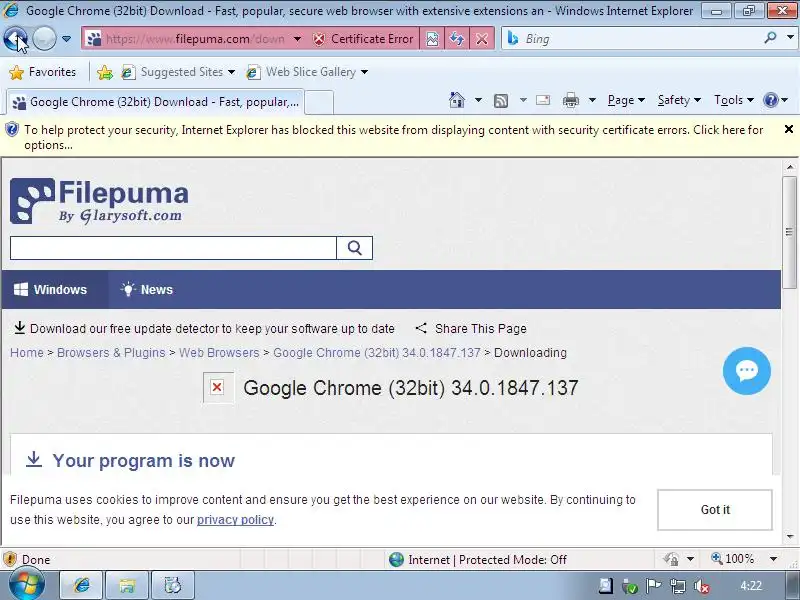The width and height of the screenshot is (800, 600).
Task: Click the Read Mail icon
Action: pos(543,100)
